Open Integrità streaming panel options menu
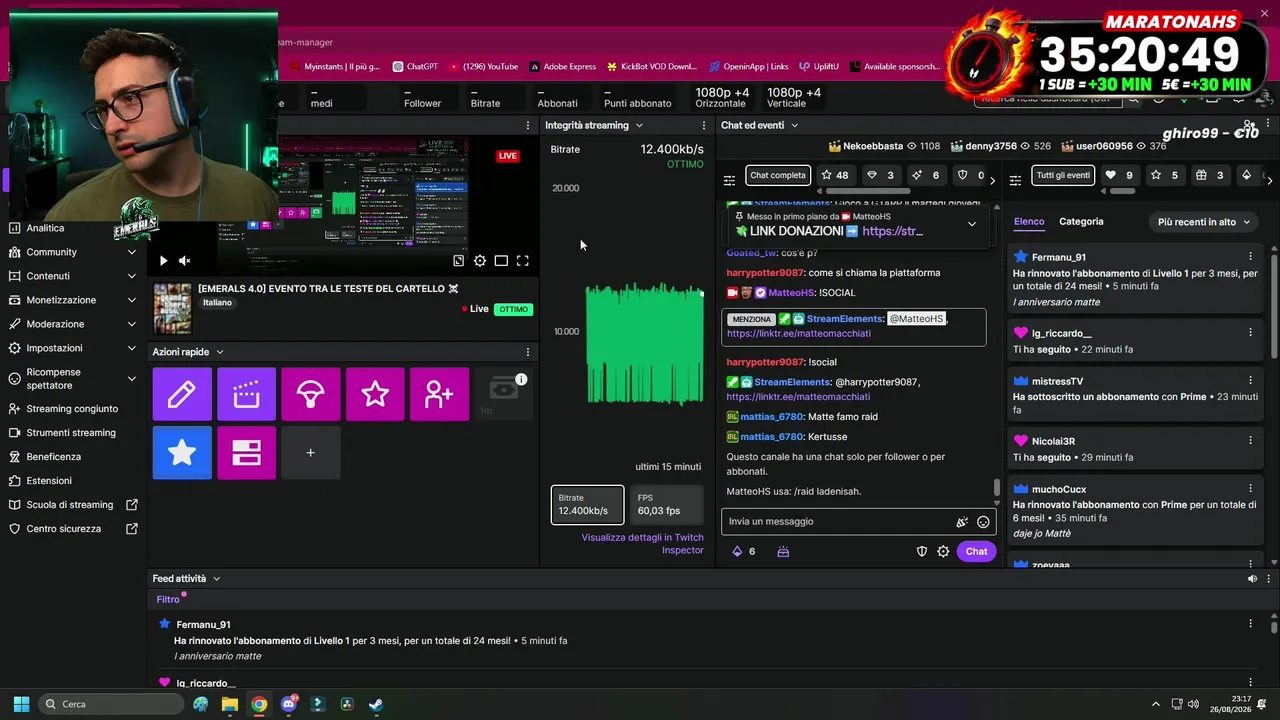This screenshot has width=1280, height=720. [704, 126]
